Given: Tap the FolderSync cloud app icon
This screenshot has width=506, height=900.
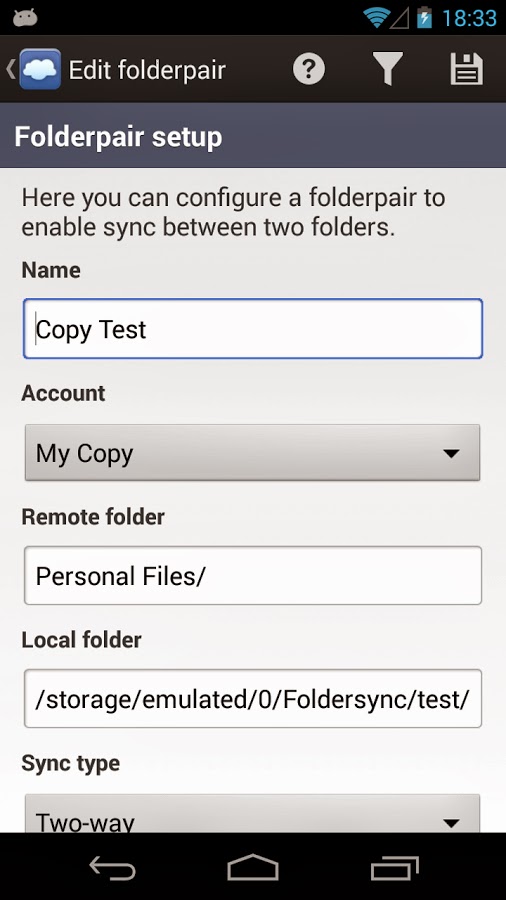Looking at the screenshot, I should click(40, 69).
